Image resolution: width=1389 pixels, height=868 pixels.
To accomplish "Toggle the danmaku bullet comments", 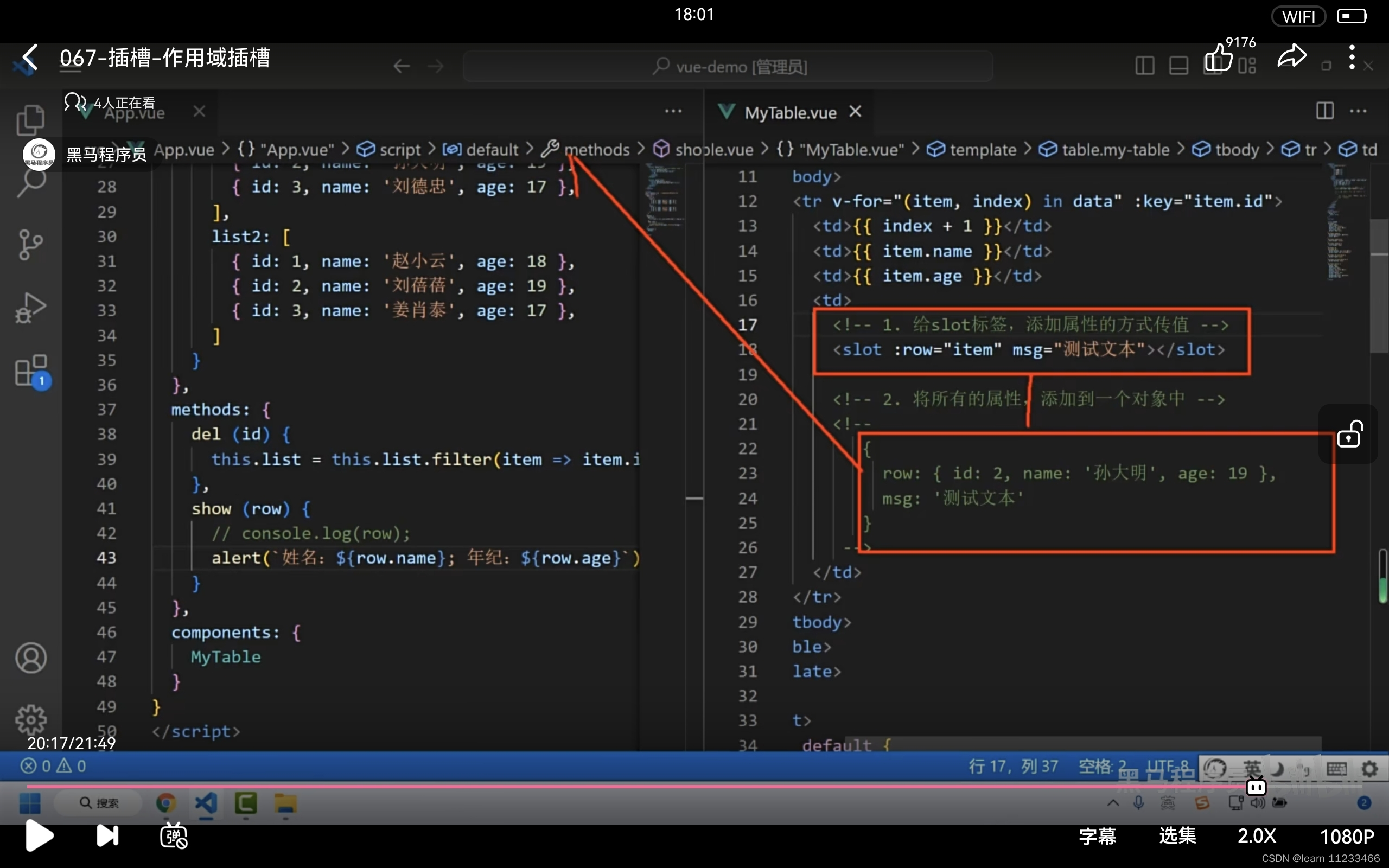I will [x=174, y=836].
